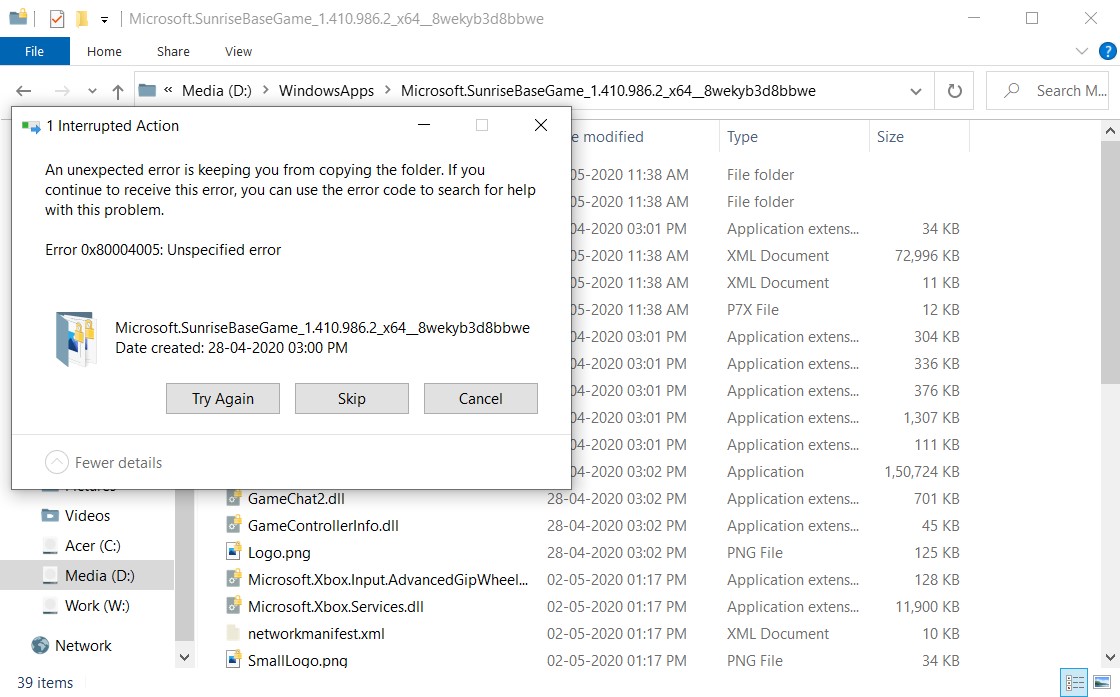Select SmallLogo.png file
1120x697 pixels.
click(297, 661)
